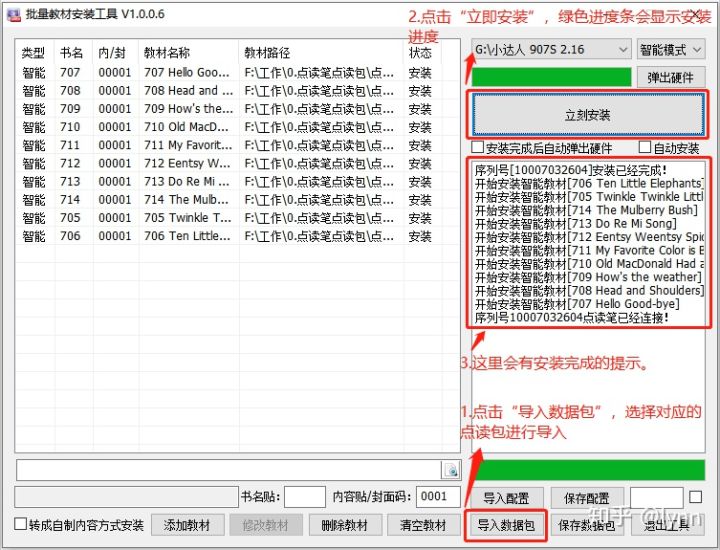
Task: Click the browse file icon beside path field
Action: coord(451,470)
